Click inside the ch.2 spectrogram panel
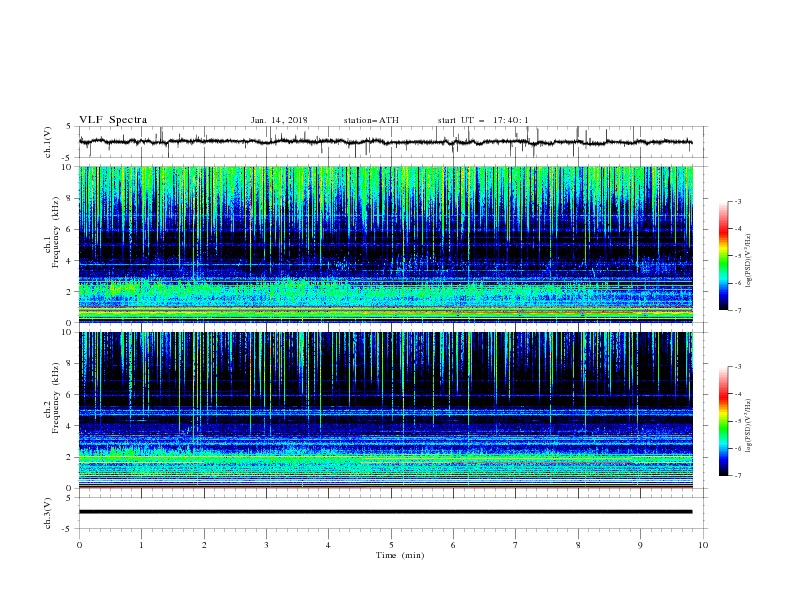This screenshot has height=612, width=792. [385, 410]
